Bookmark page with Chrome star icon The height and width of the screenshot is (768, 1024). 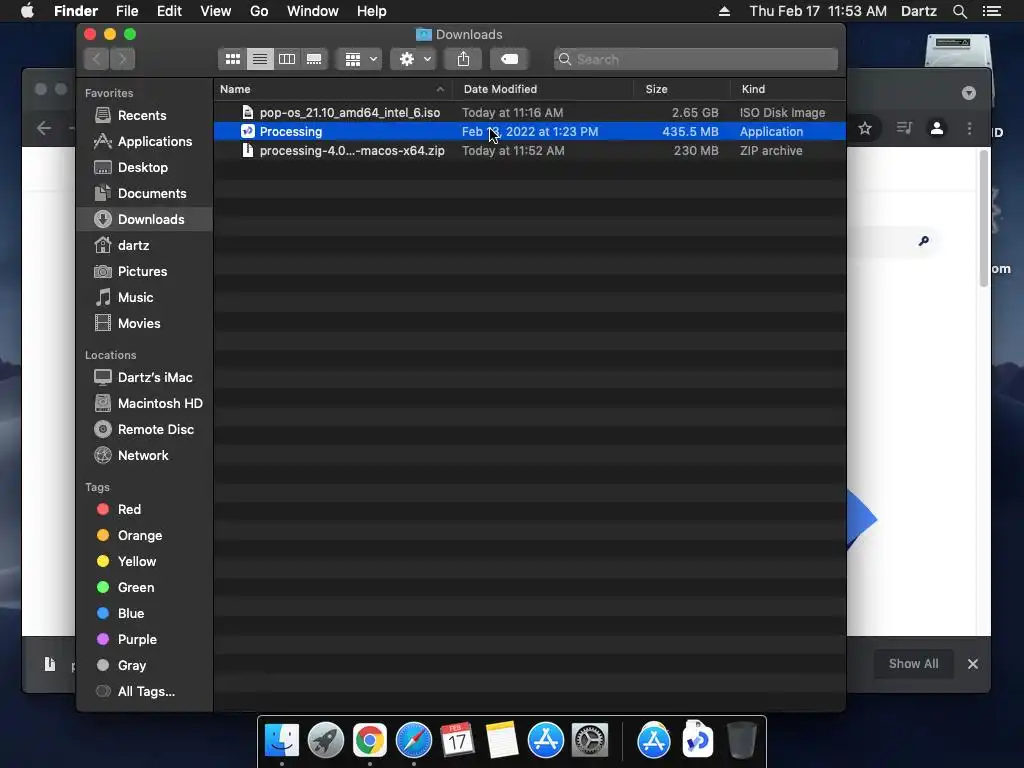865,128
